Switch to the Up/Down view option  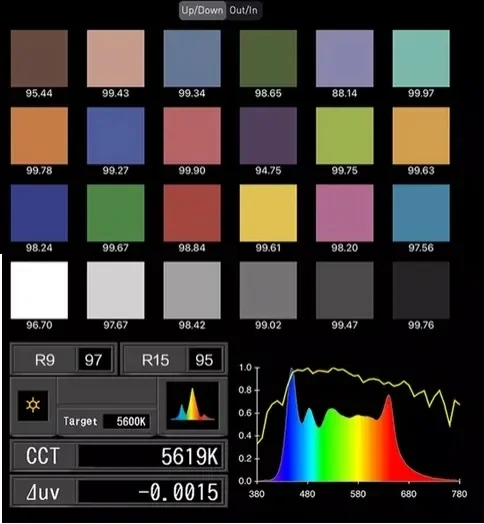coord(202,10)
